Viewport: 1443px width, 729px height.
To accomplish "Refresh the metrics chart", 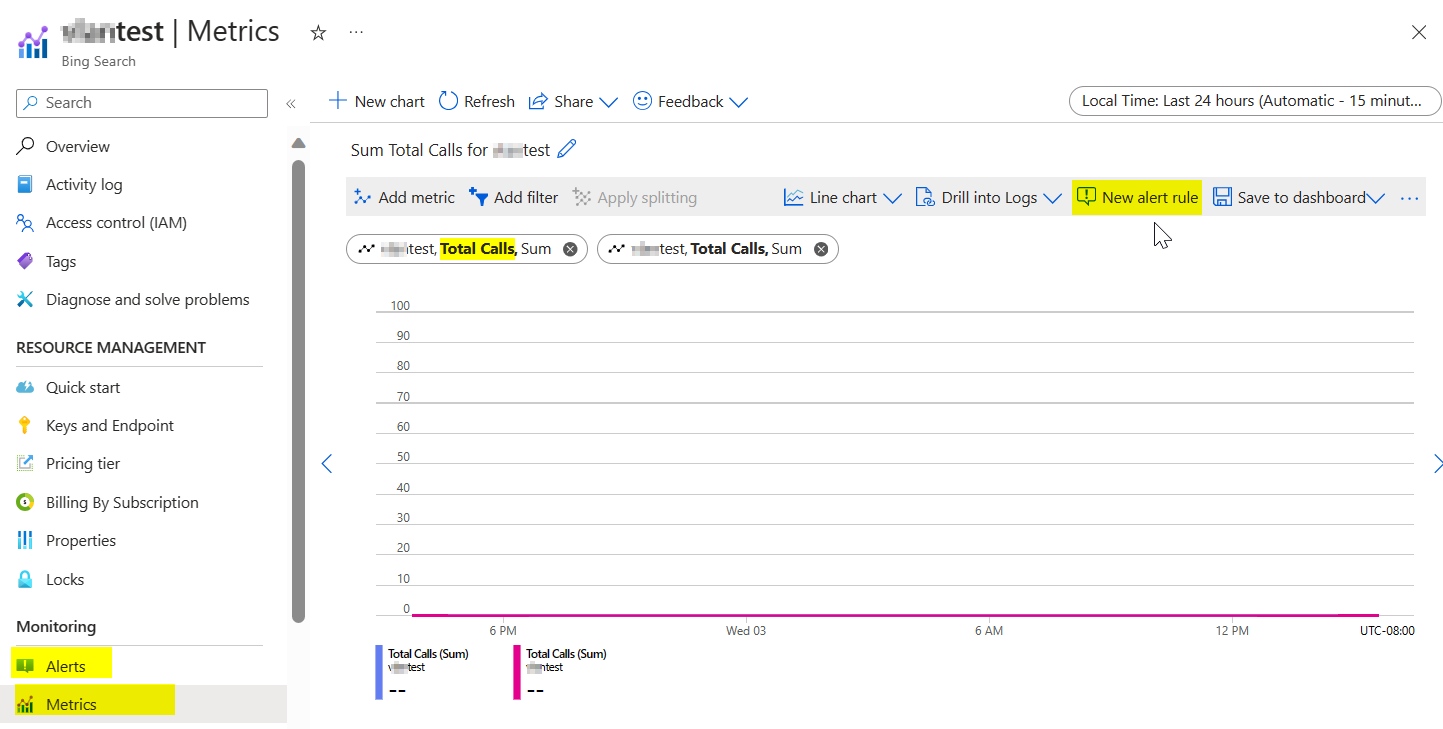I will [477, 101].
